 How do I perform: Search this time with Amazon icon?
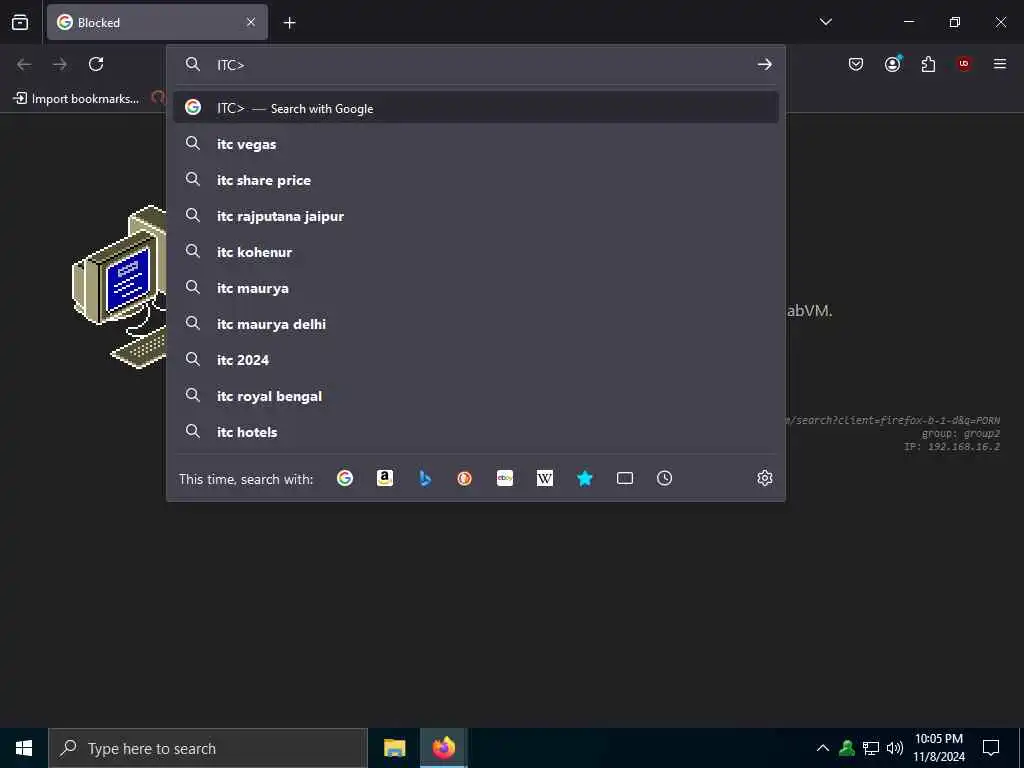(x=385, y=479)
